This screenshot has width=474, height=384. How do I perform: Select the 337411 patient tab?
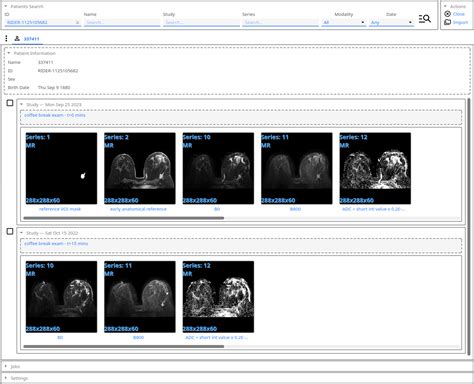27,39
